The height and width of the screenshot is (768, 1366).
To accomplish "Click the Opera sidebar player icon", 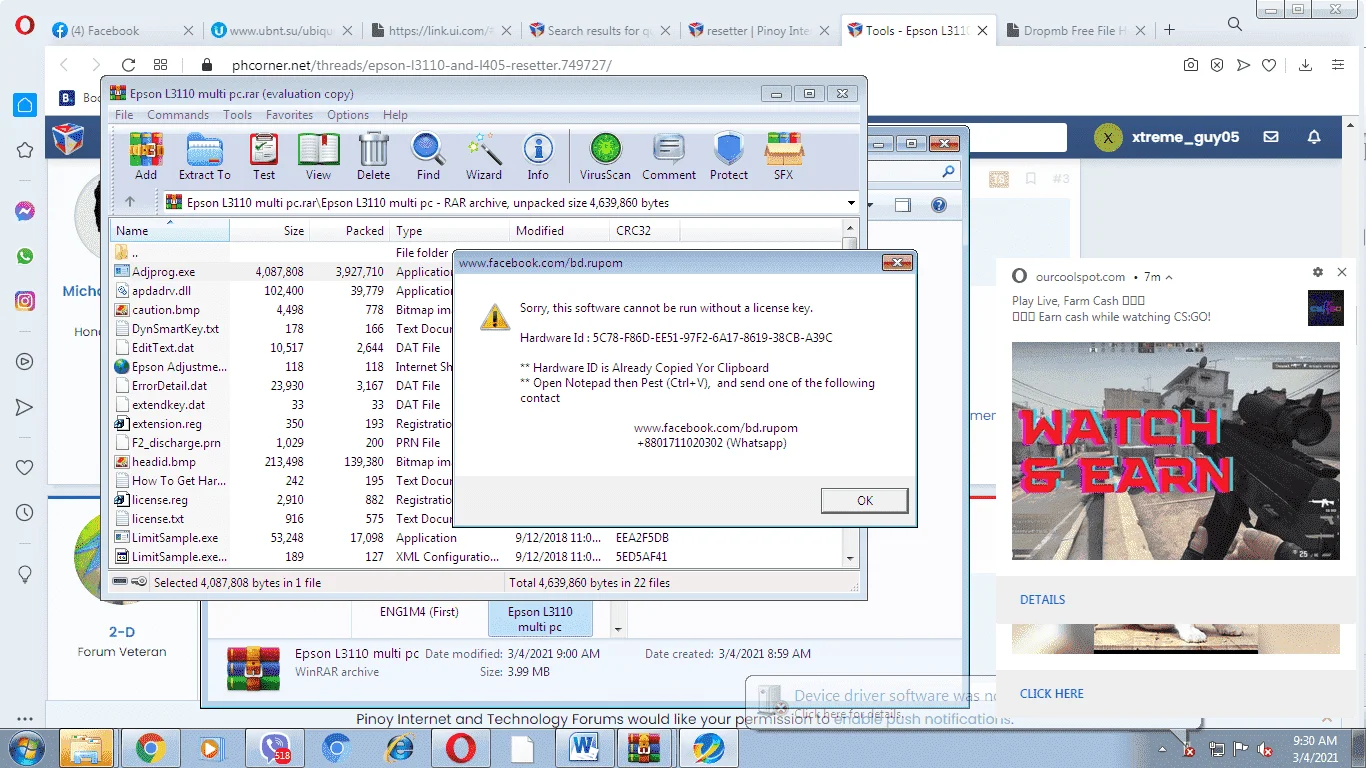I will [25, 361].
